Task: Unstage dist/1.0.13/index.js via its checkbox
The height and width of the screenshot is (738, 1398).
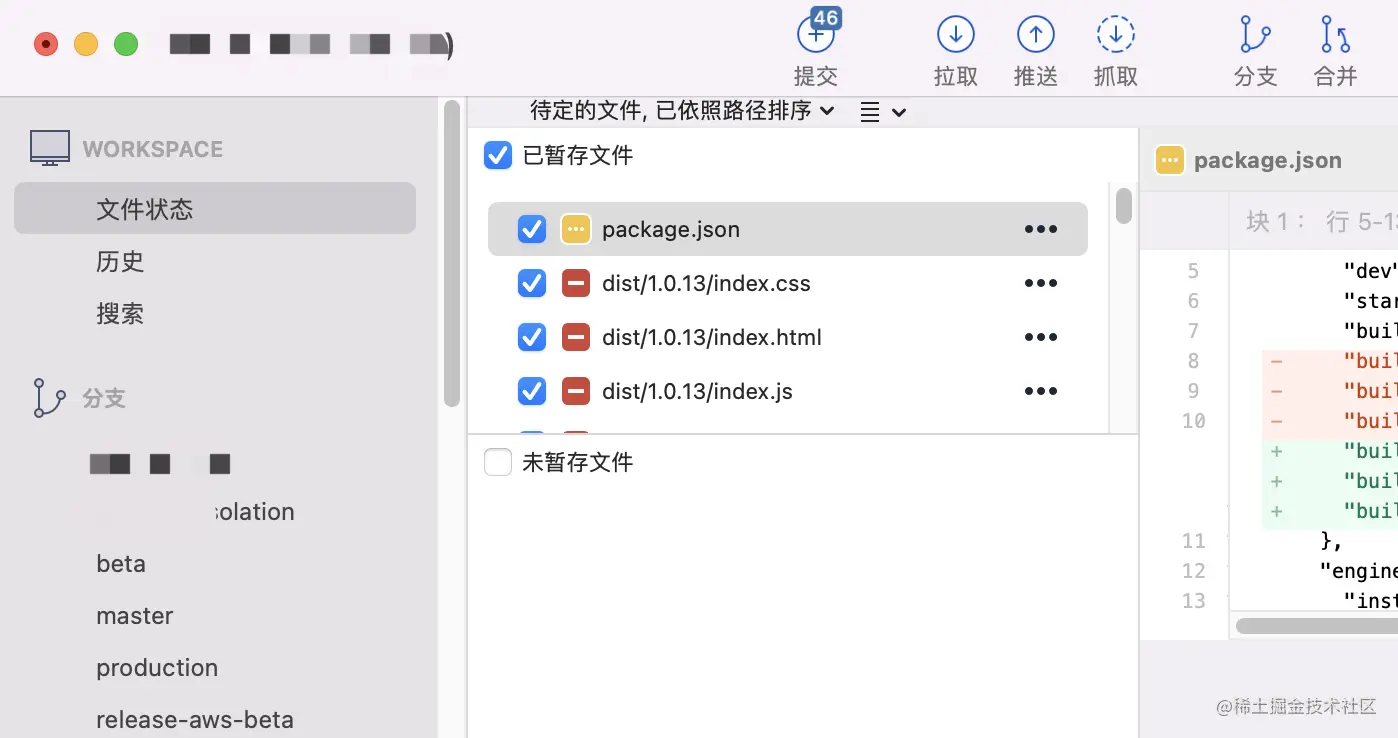Action: point(532,391)
